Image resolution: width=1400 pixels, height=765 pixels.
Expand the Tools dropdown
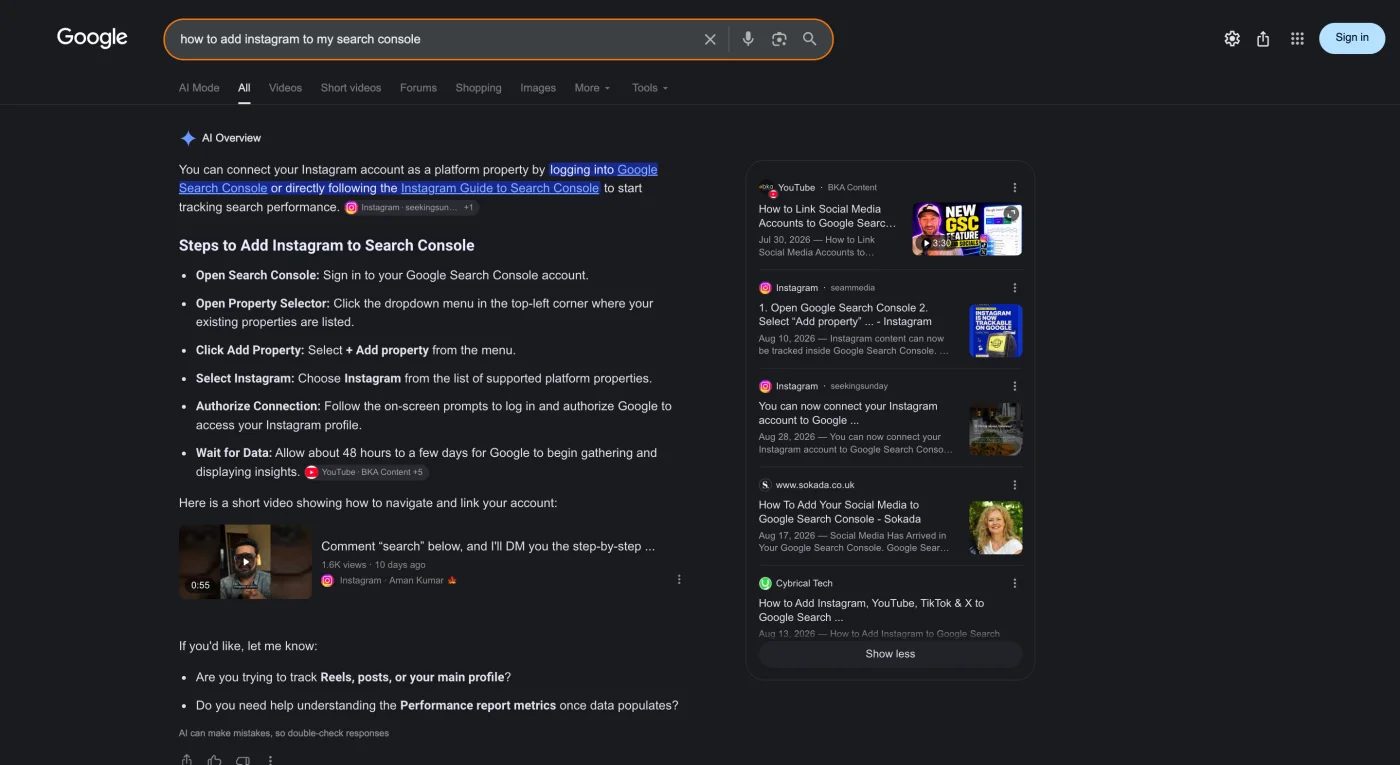[650, 88]
